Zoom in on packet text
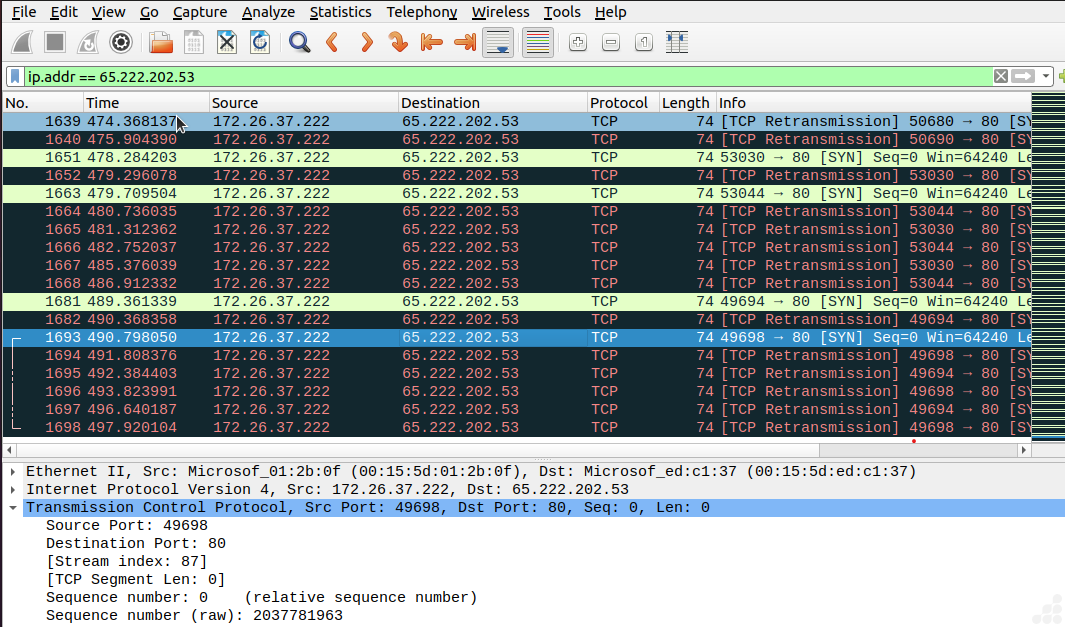Image resolution: width=1065 pixels, height=627 pixels. coord(577,42)
